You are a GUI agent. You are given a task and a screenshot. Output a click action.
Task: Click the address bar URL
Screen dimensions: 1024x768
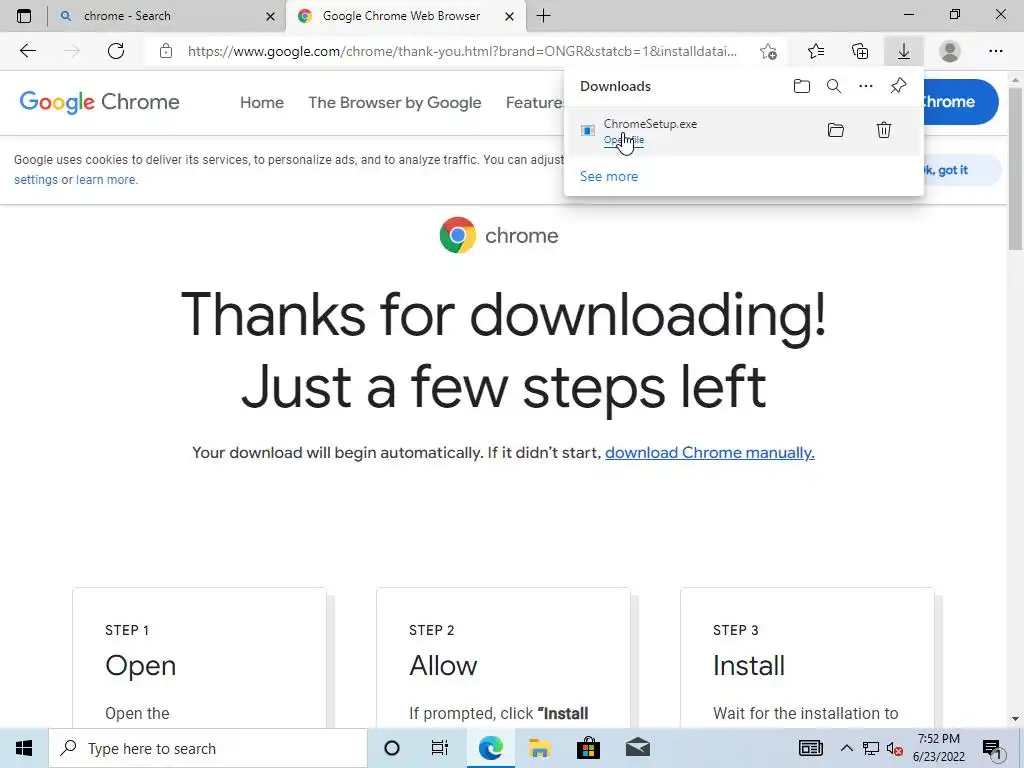tap(462, 51)
